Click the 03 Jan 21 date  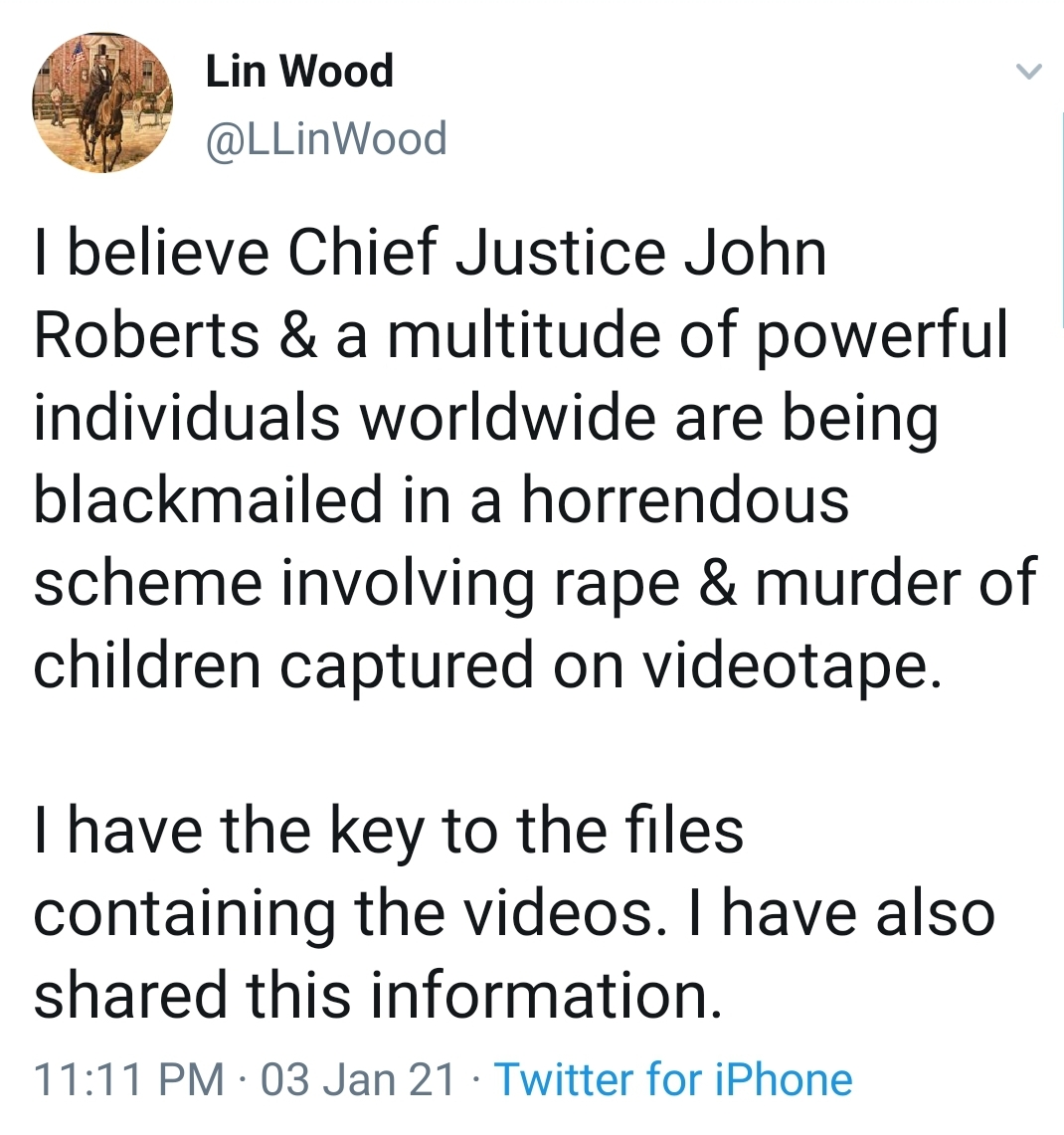tap(358, 1079)
